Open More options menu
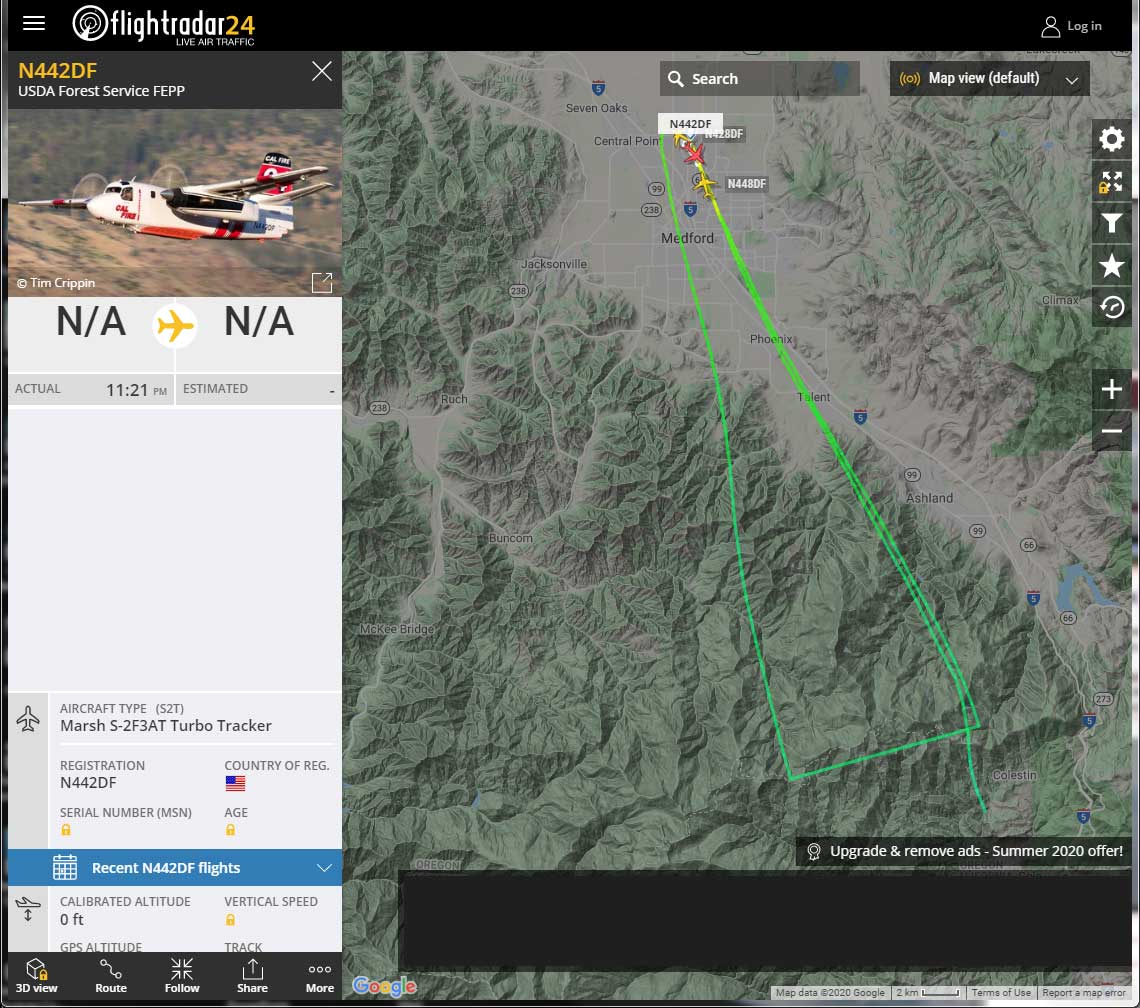The height and width of the screenshot is (1008, 1140). tap(320, 975)
